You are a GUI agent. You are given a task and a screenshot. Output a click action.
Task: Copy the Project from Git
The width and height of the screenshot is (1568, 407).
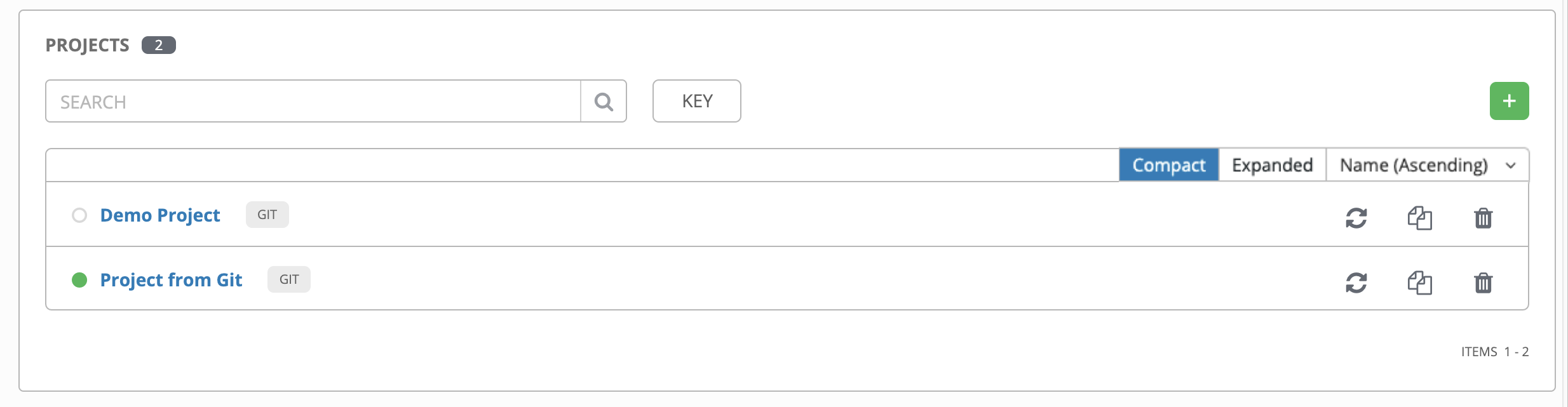pos(1419,283)
